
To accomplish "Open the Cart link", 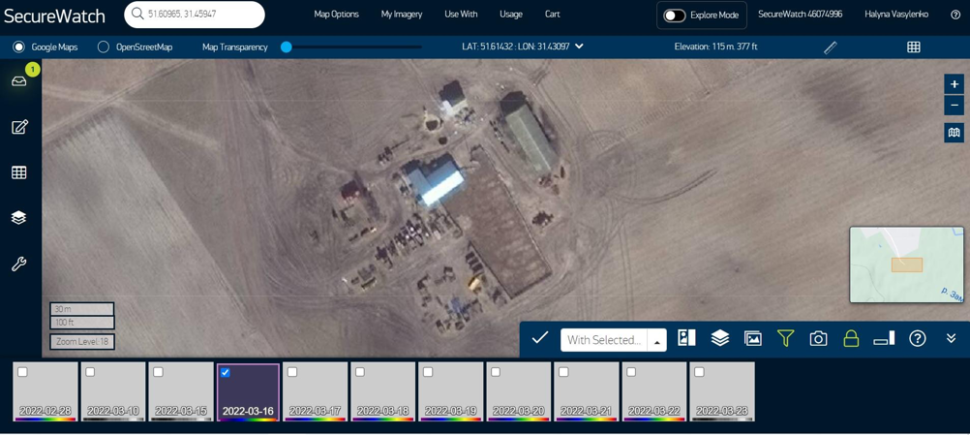I will (x=552, y=15).
